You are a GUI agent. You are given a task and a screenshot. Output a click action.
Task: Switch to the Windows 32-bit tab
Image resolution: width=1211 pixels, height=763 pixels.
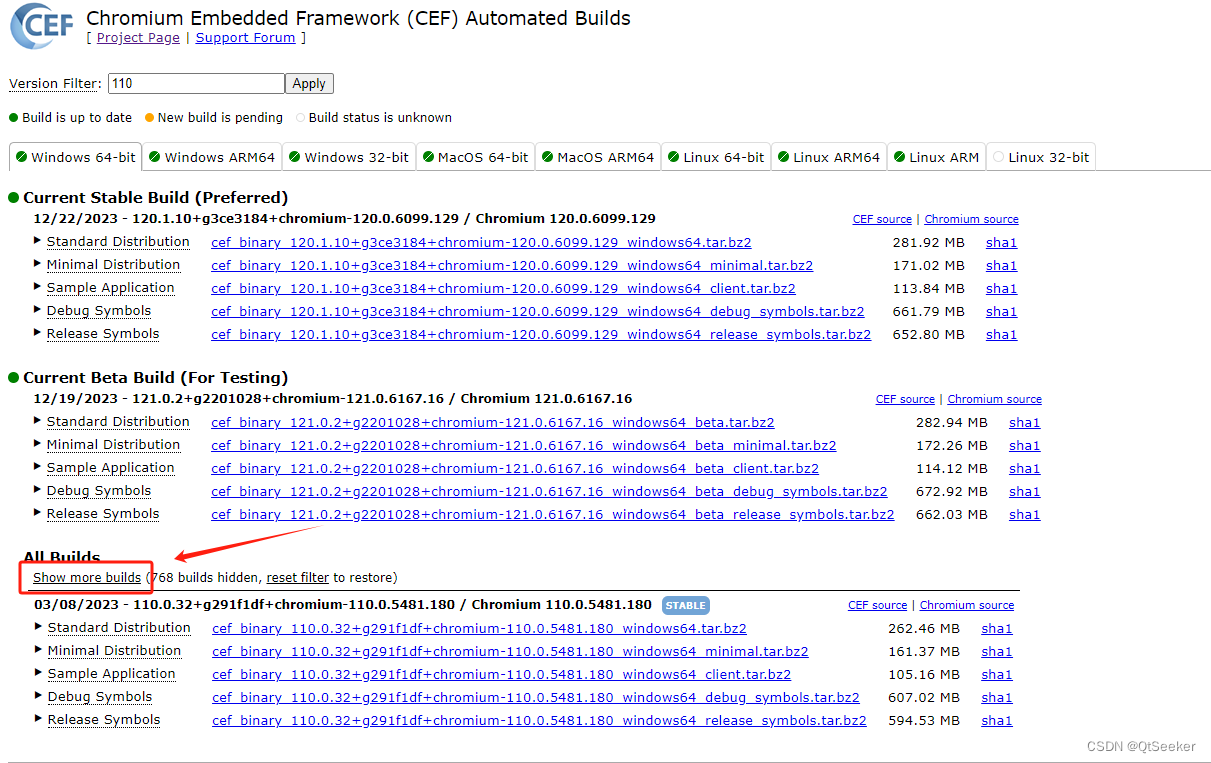(x=349, y=157)
